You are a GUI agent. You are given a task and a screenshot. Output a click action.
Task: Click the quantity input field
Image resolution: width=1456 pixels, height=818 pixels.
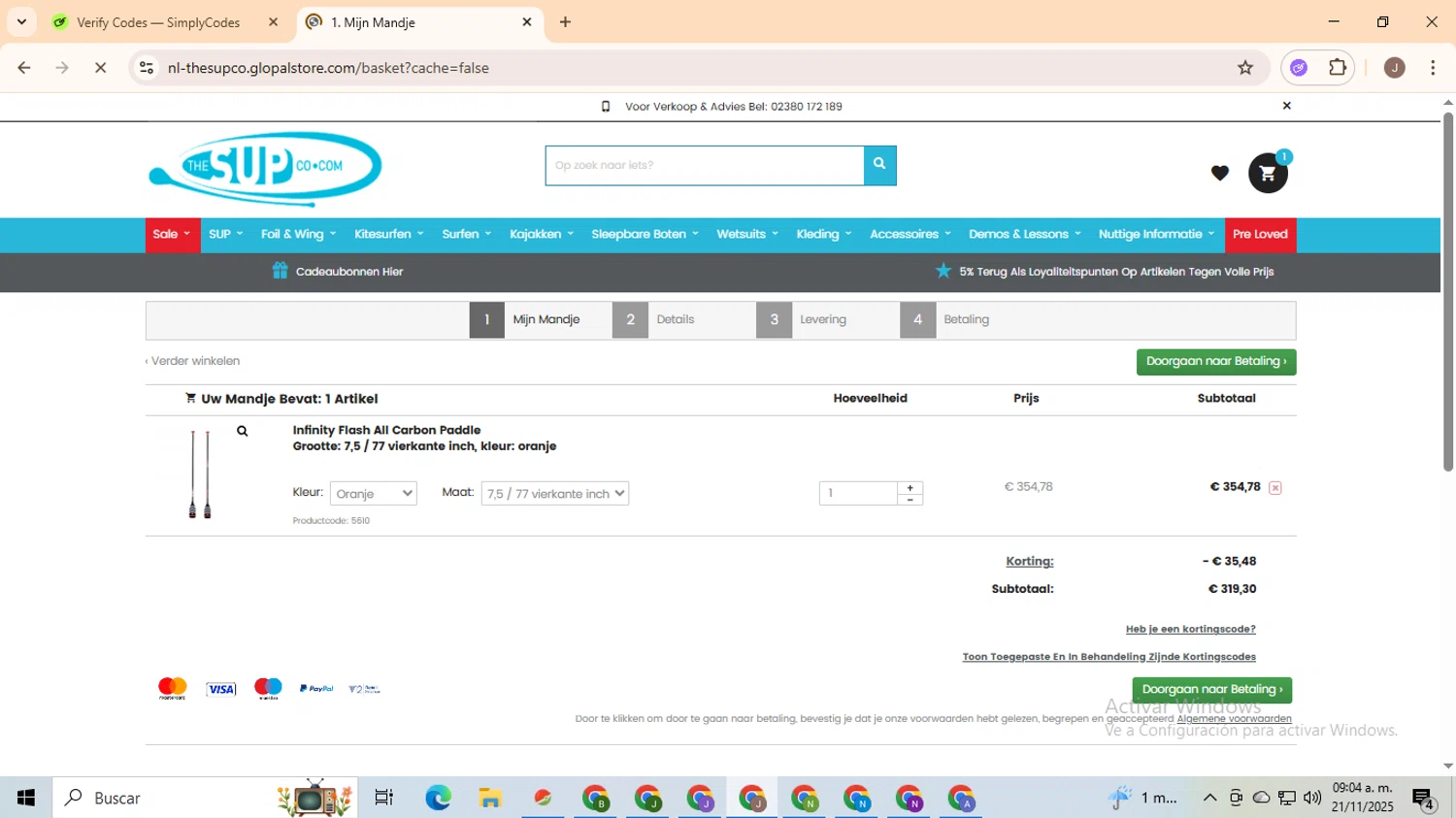click(x=859, y=493)
